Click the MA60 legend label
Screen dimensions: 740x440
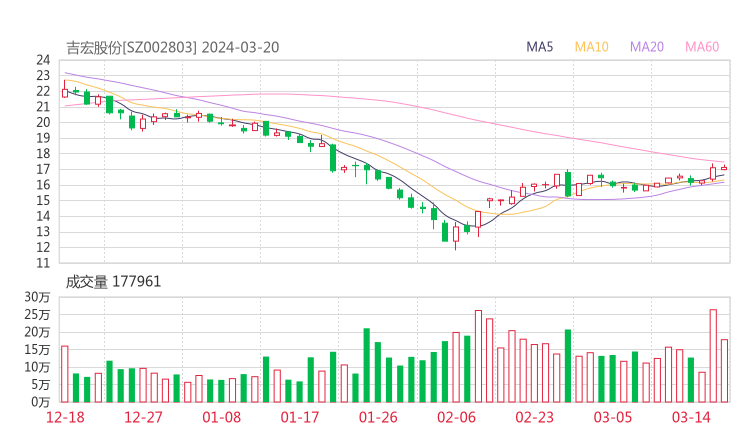(x=702, y=47)
